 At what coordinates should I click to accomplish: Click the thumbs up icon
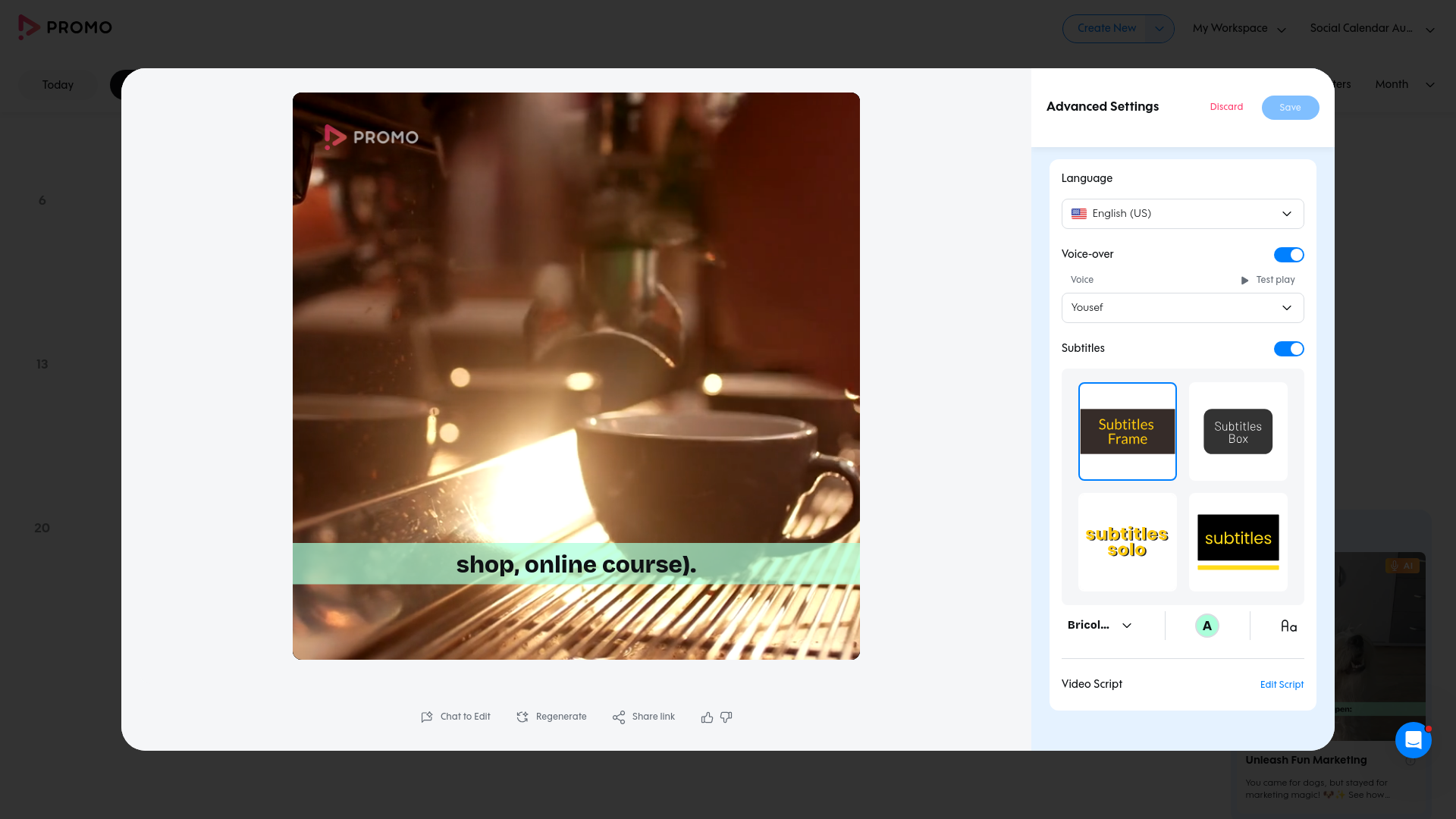tap(707, 717)
